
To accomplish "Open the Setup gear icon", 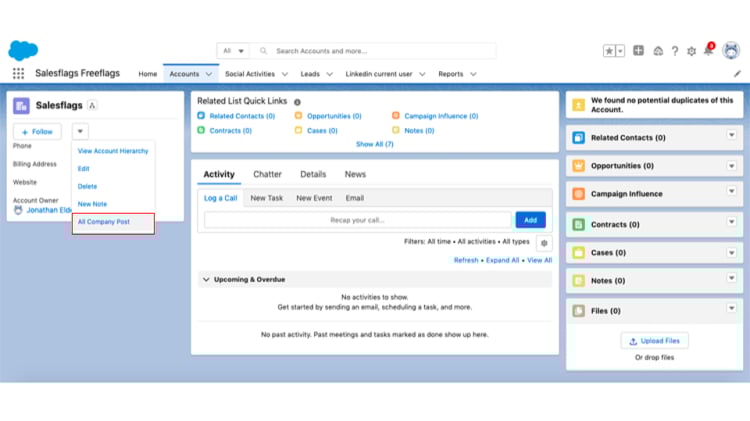I will click(x=691, y=51).
